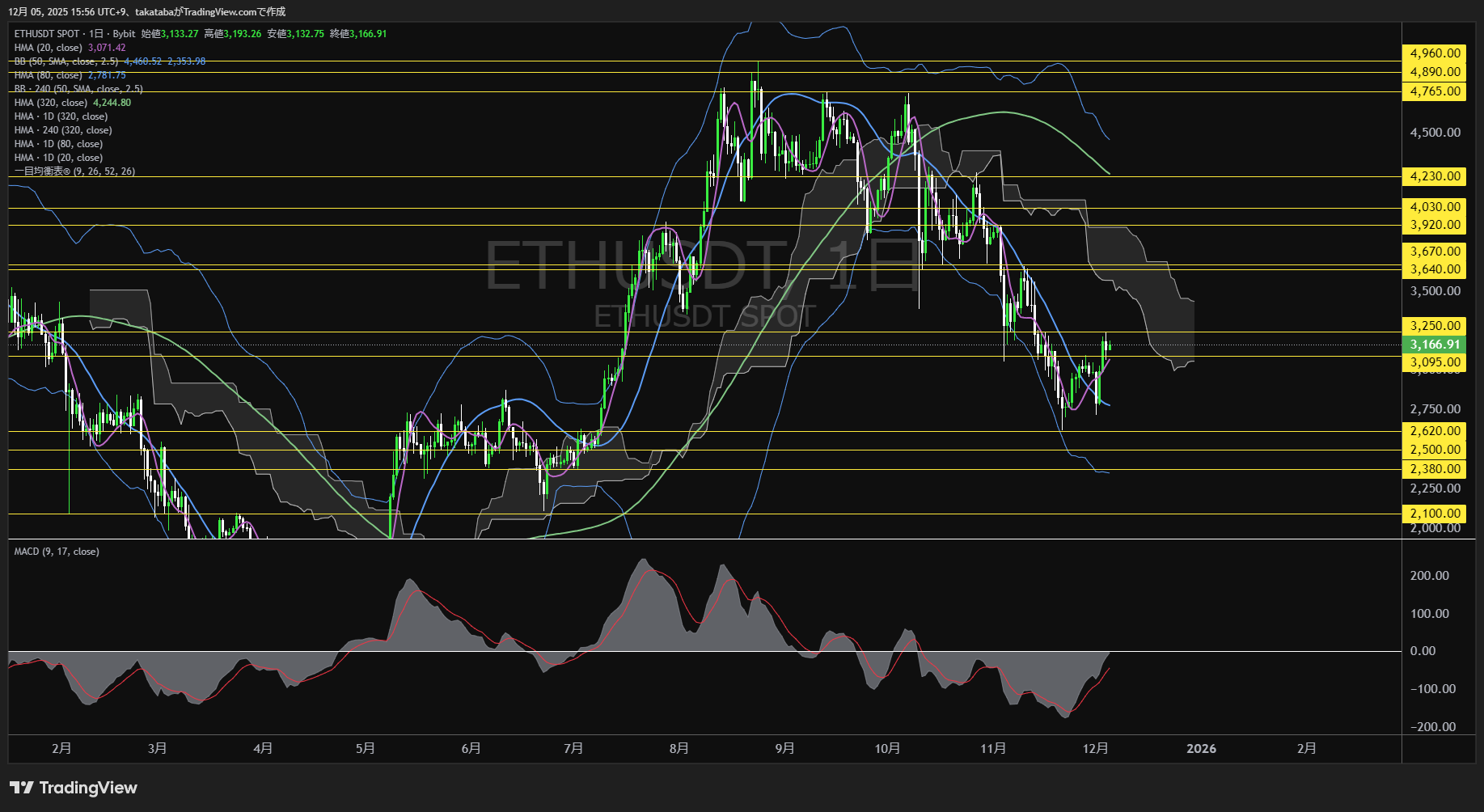This screenshot has width=1484, height=812.
Task: Select the HMA · 1D (80, close) legend
Action: tap(58, 144)
